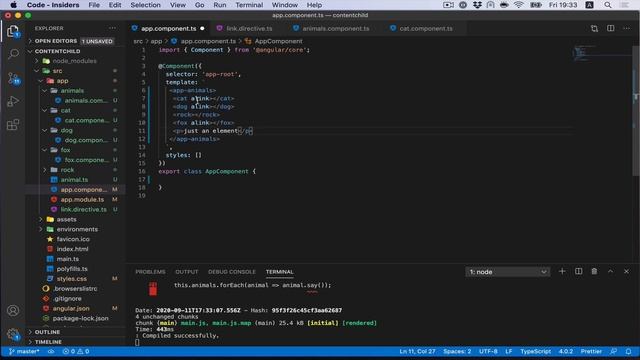This screenshot has width=640, height=360.
Task: Click the feedback icon in status bar
Action: pos(613,351)
